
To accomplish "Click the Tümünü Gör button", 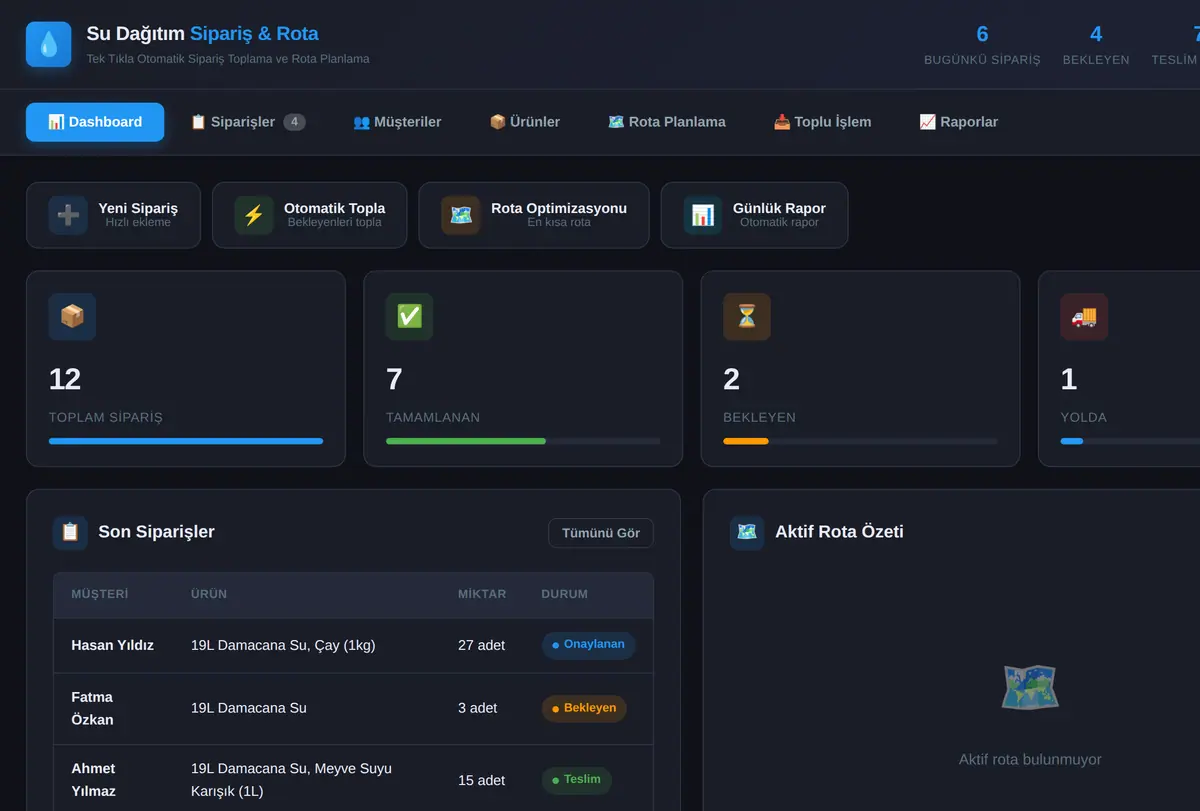I will (601, 533).
